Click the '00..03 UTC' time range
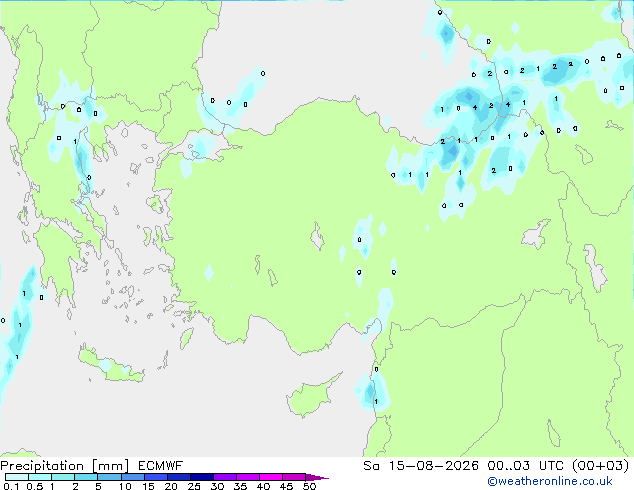The width and height of the screenshot is (634, 490). tap(524, 466)
